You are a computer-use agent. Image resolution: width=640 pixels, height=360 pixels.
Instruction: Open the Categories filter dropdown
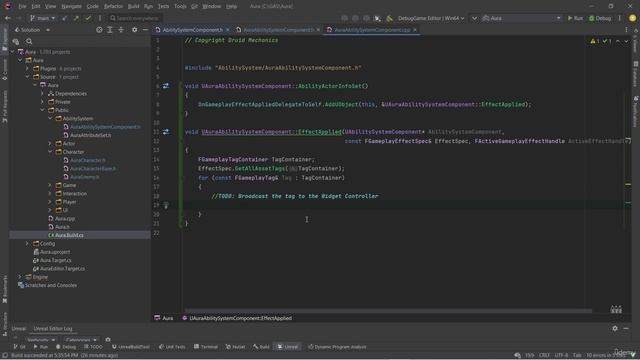coord(81,340)
